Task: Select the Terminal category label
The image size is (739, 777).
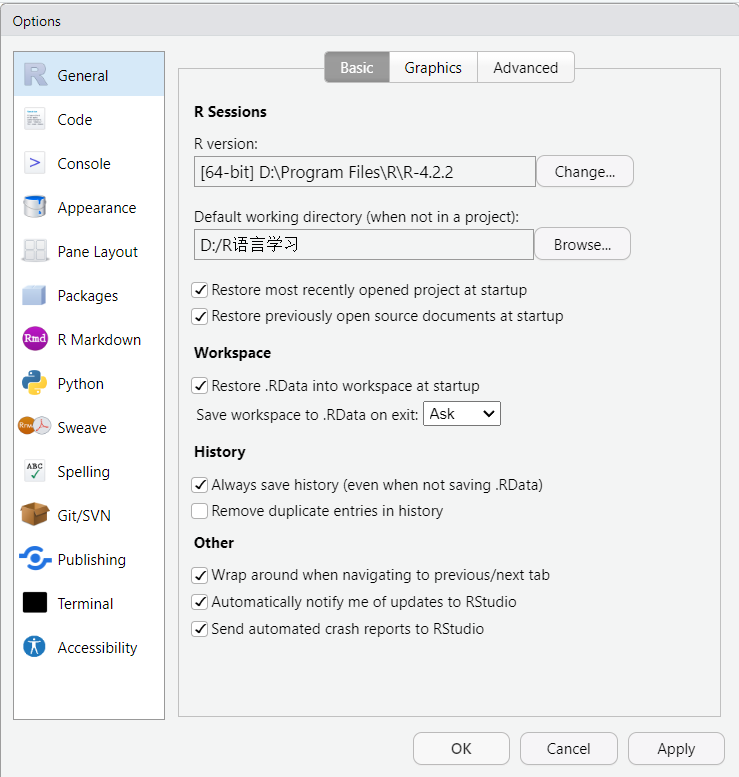Action: 85,604
